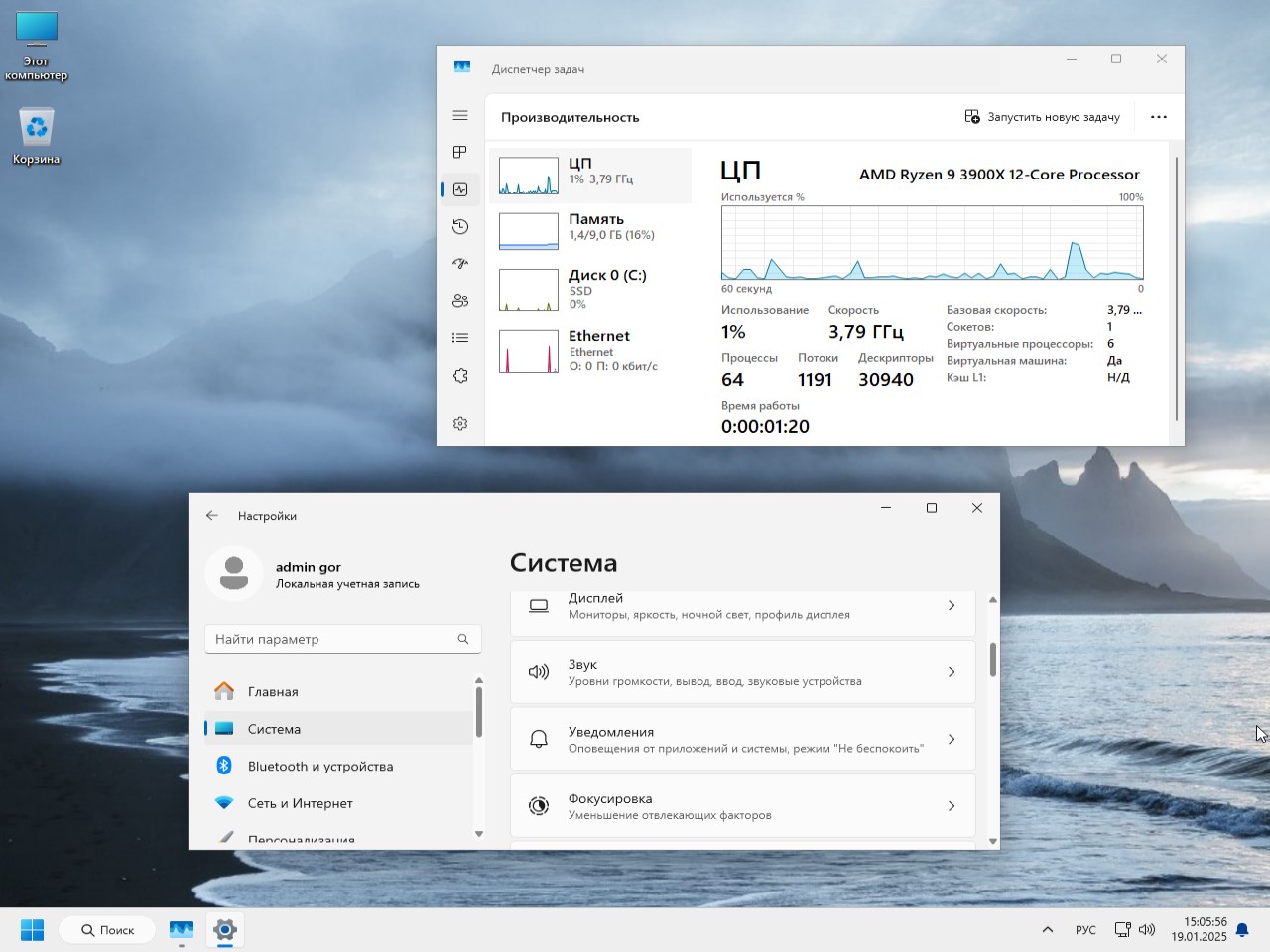Expand Фокусировка row chevron

[x=952, y=806]
